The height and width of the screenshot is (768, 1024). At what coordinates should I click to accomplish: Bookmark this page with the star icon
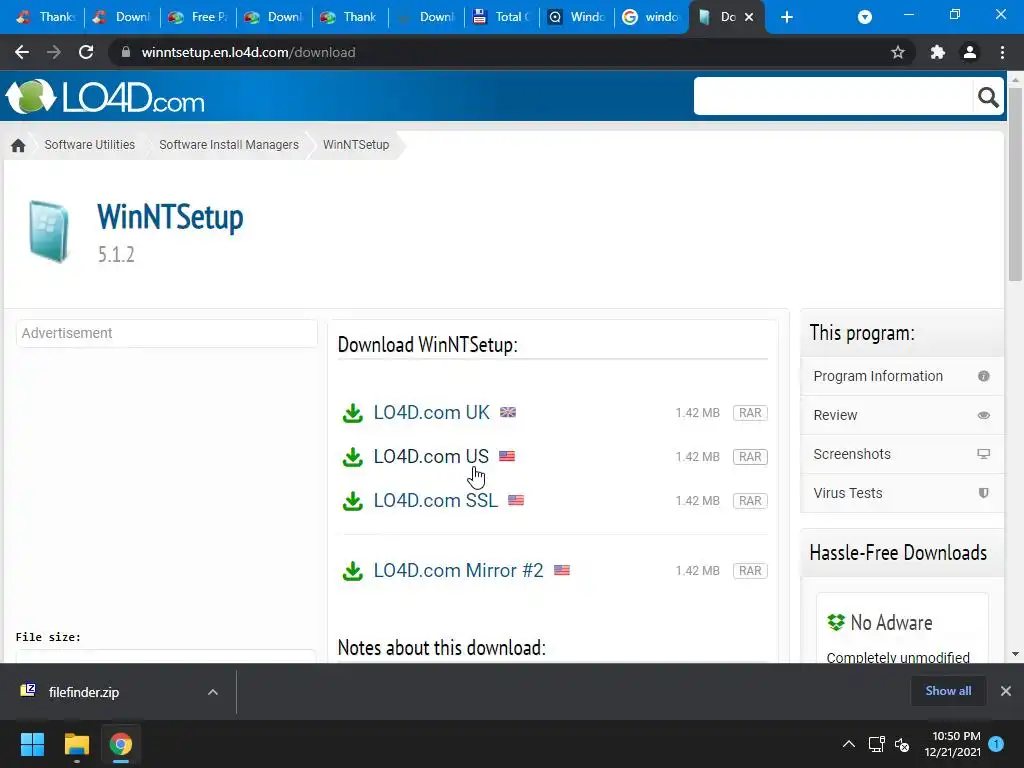point(897,52)
